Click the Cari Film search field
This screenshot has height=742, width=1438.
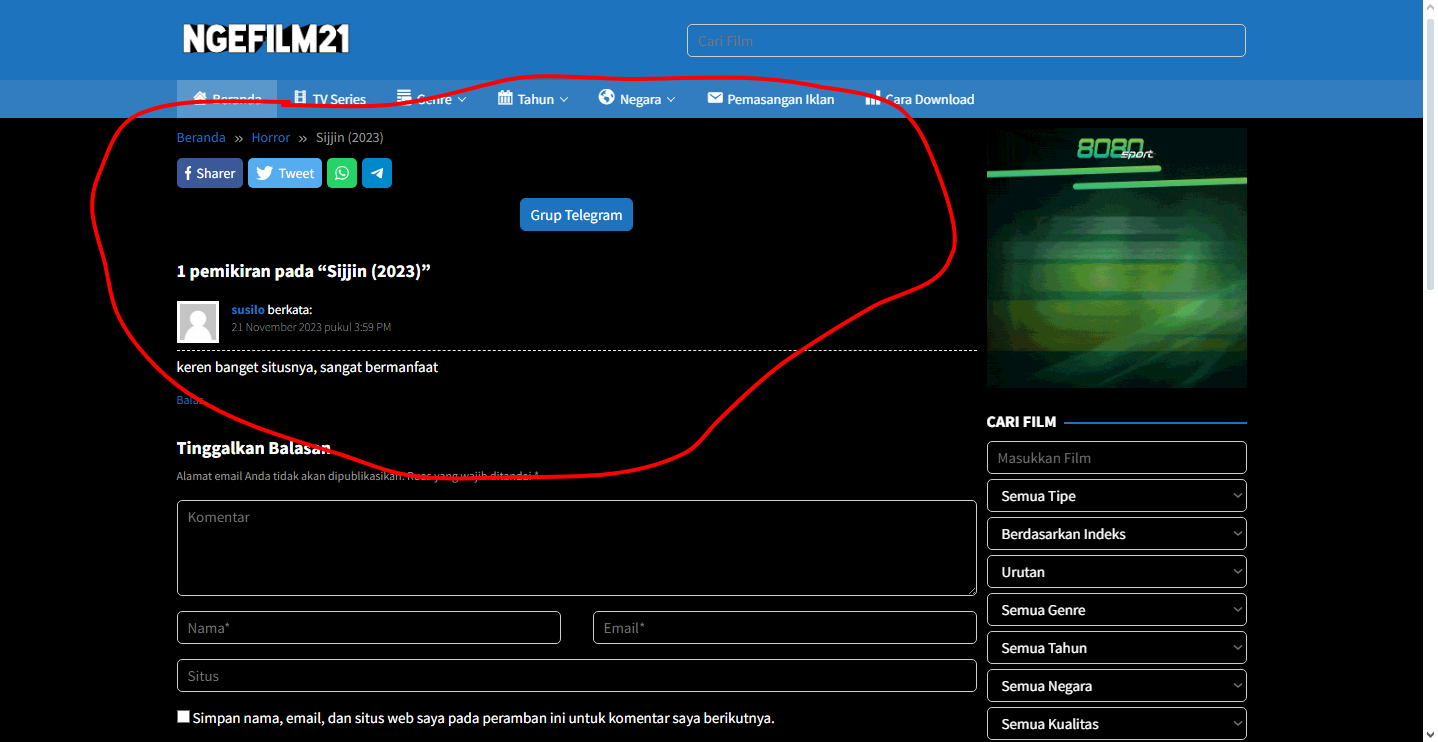(x=966, y=41)
